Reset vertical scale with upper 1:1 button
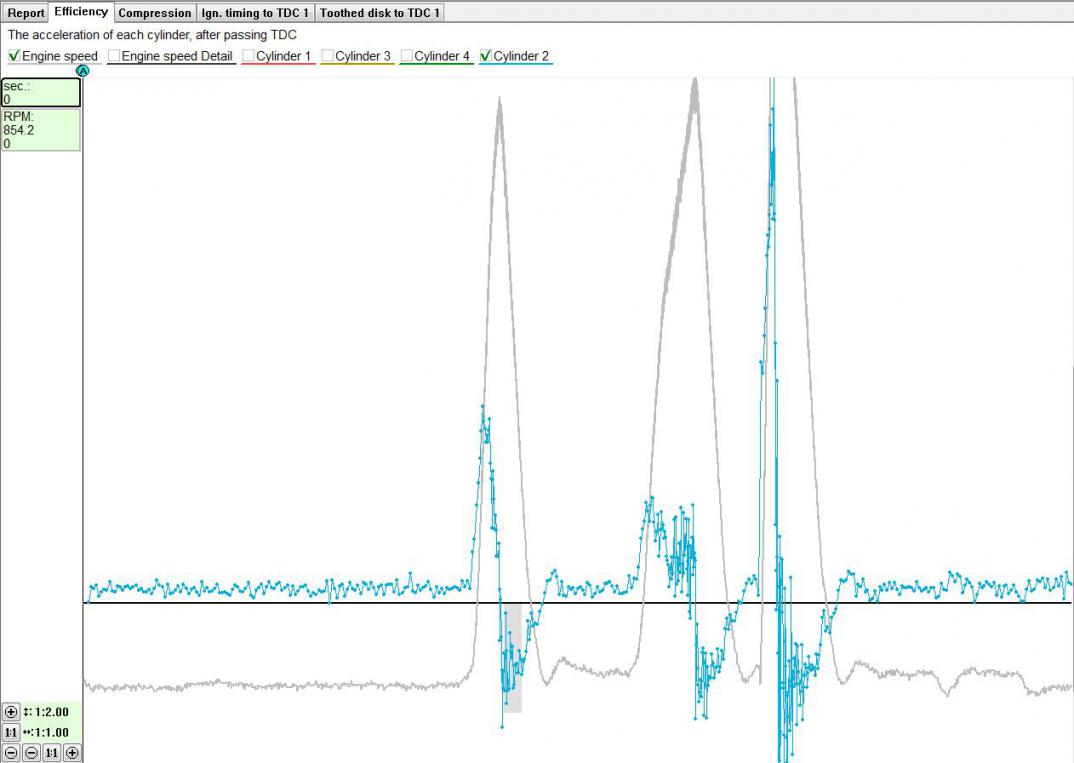This screenshot has height=763, width=1074. coord(11,732)
